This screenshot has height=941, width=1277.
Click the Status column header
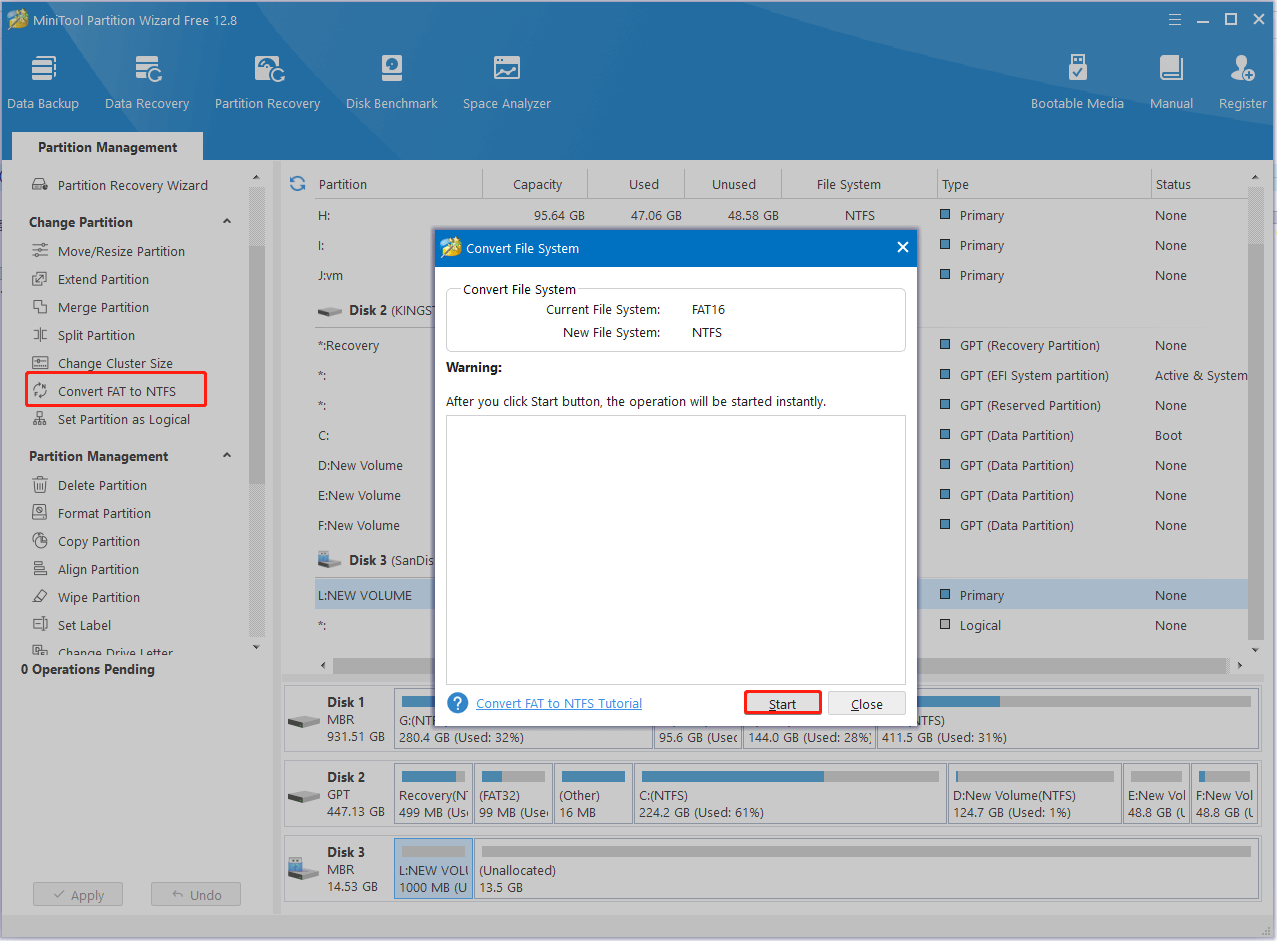1201,184
